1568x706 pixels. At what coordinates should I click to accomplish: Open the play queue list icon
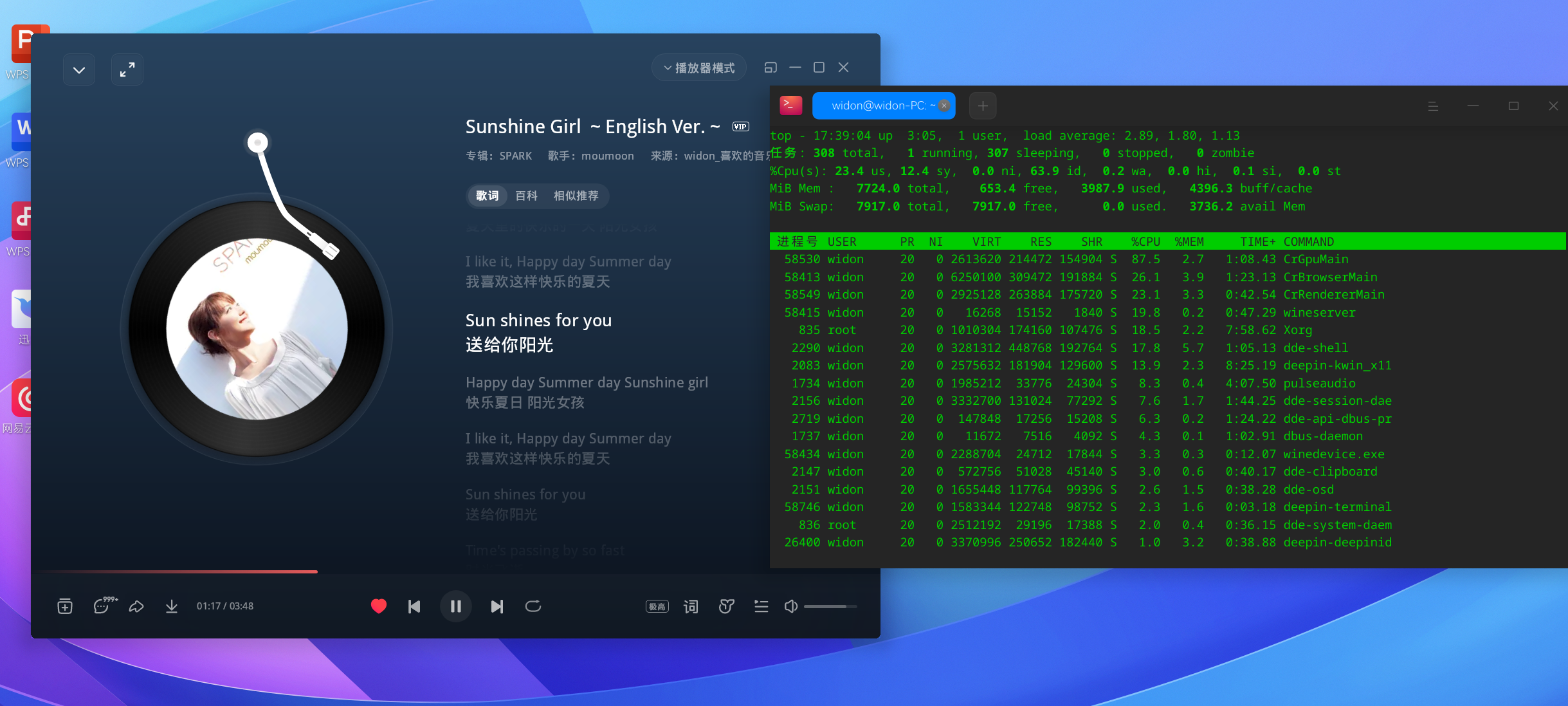[761, 606]
